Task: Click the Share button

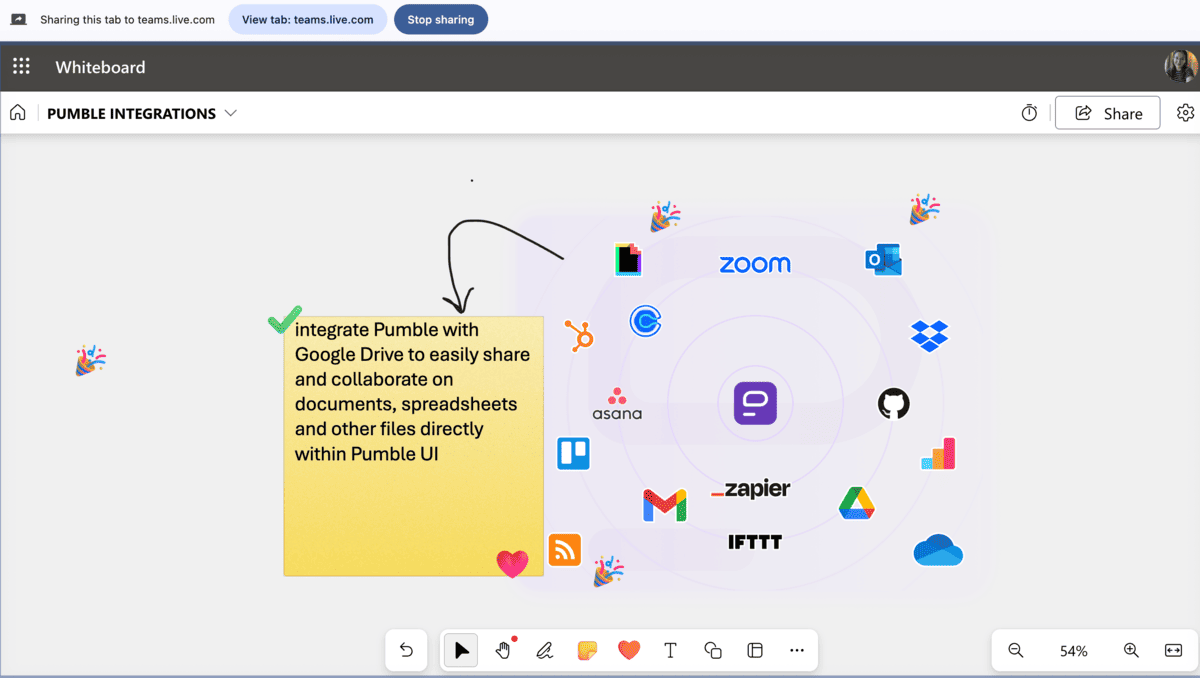Action: tap(1107, 113)
